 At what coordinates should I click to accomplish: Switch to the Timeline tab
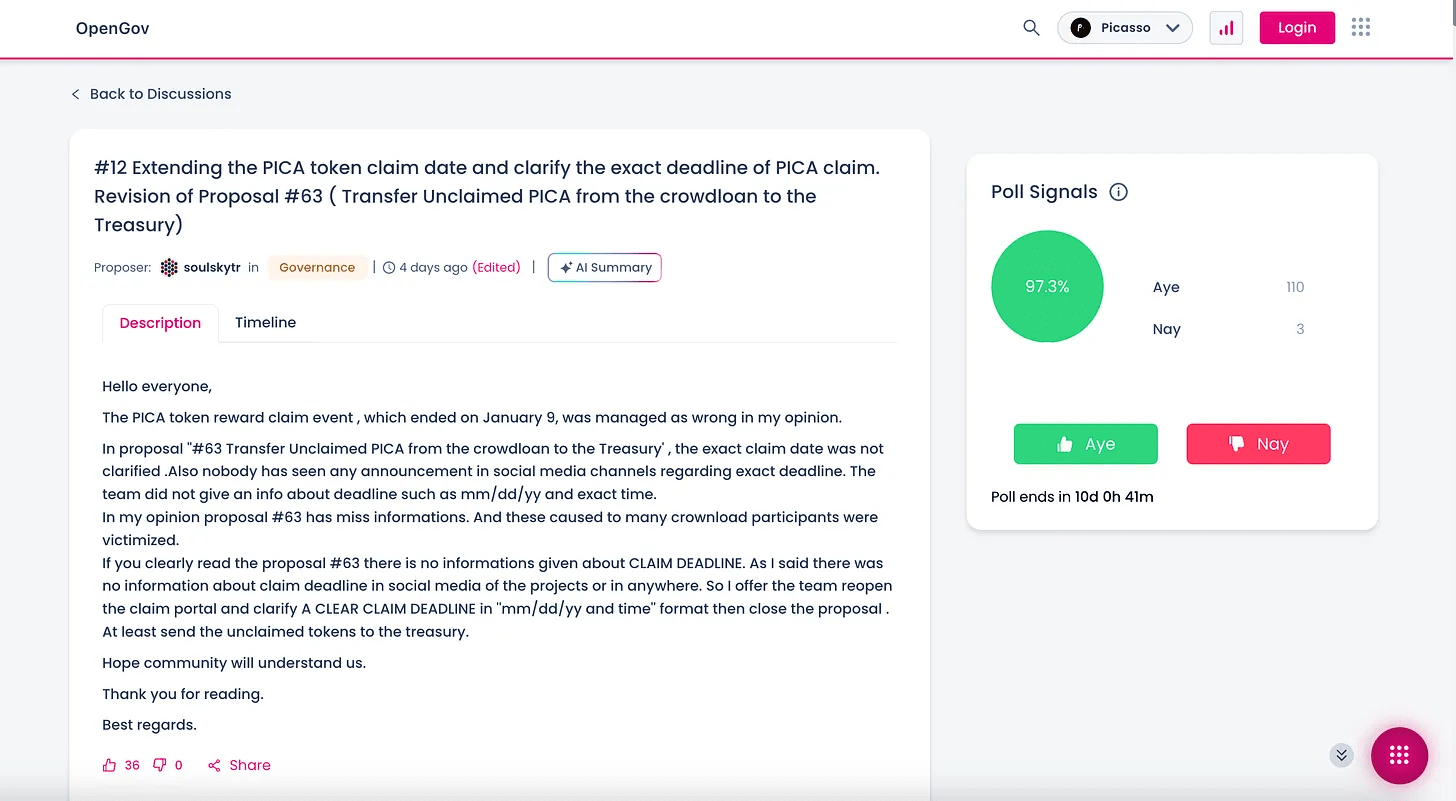pos(265,323)
